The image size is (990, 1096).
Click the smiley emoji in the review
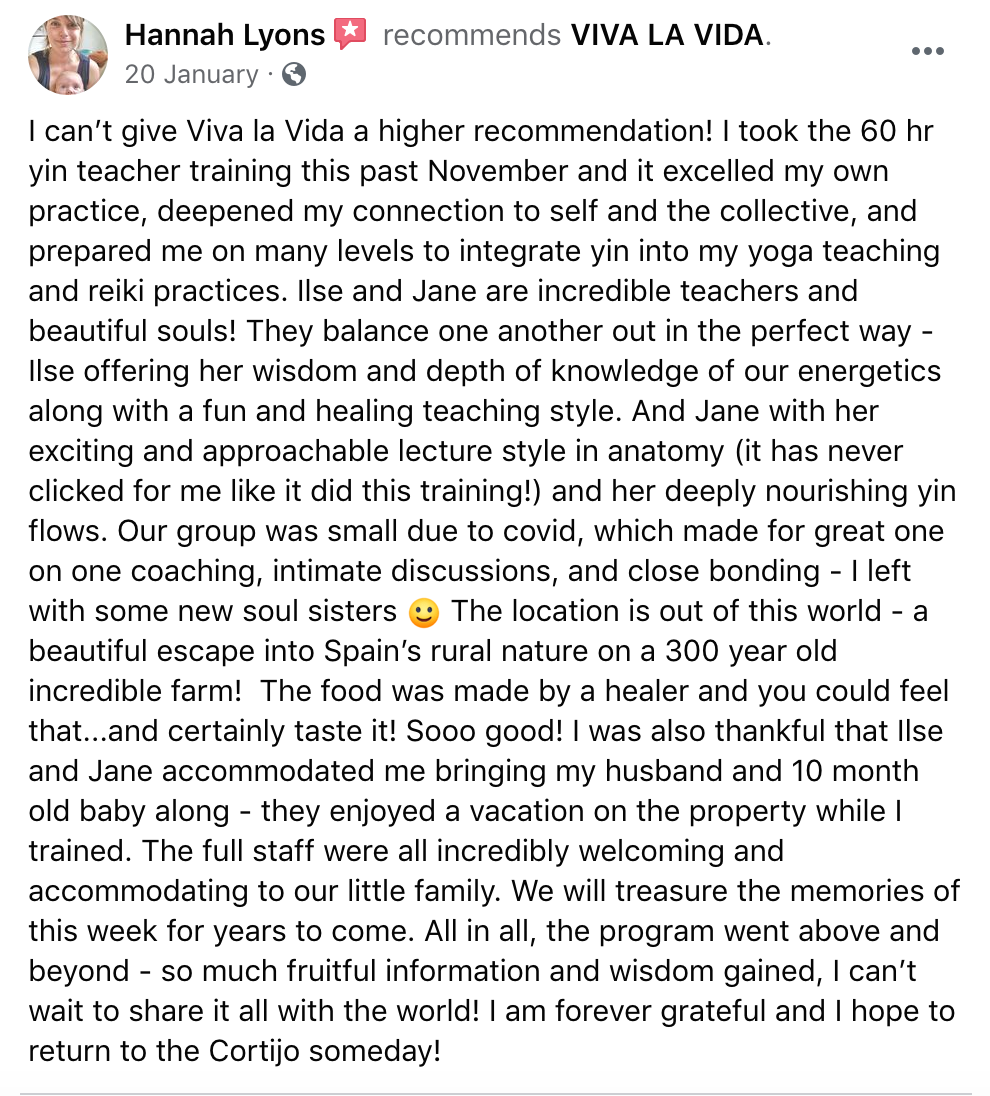pyautogui.click(x=424, y=613)
